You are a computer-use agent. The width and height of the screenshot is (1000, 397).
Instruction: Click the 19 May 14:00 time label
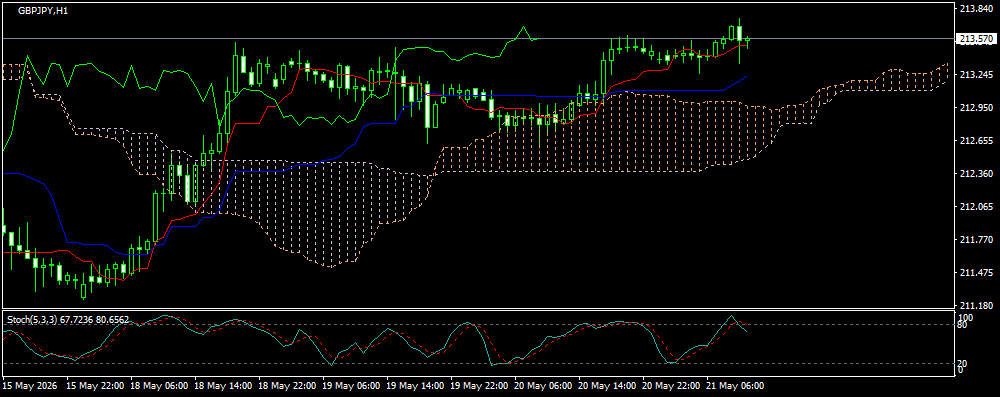(x=415, y=386)
